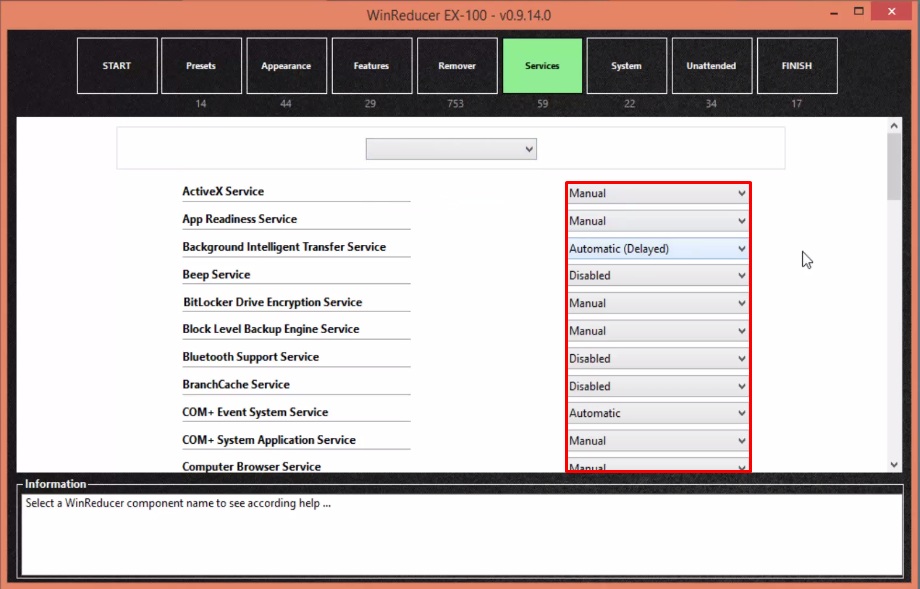Open the START tab
This screenshot has width=920, height=589.
point(117,66)
